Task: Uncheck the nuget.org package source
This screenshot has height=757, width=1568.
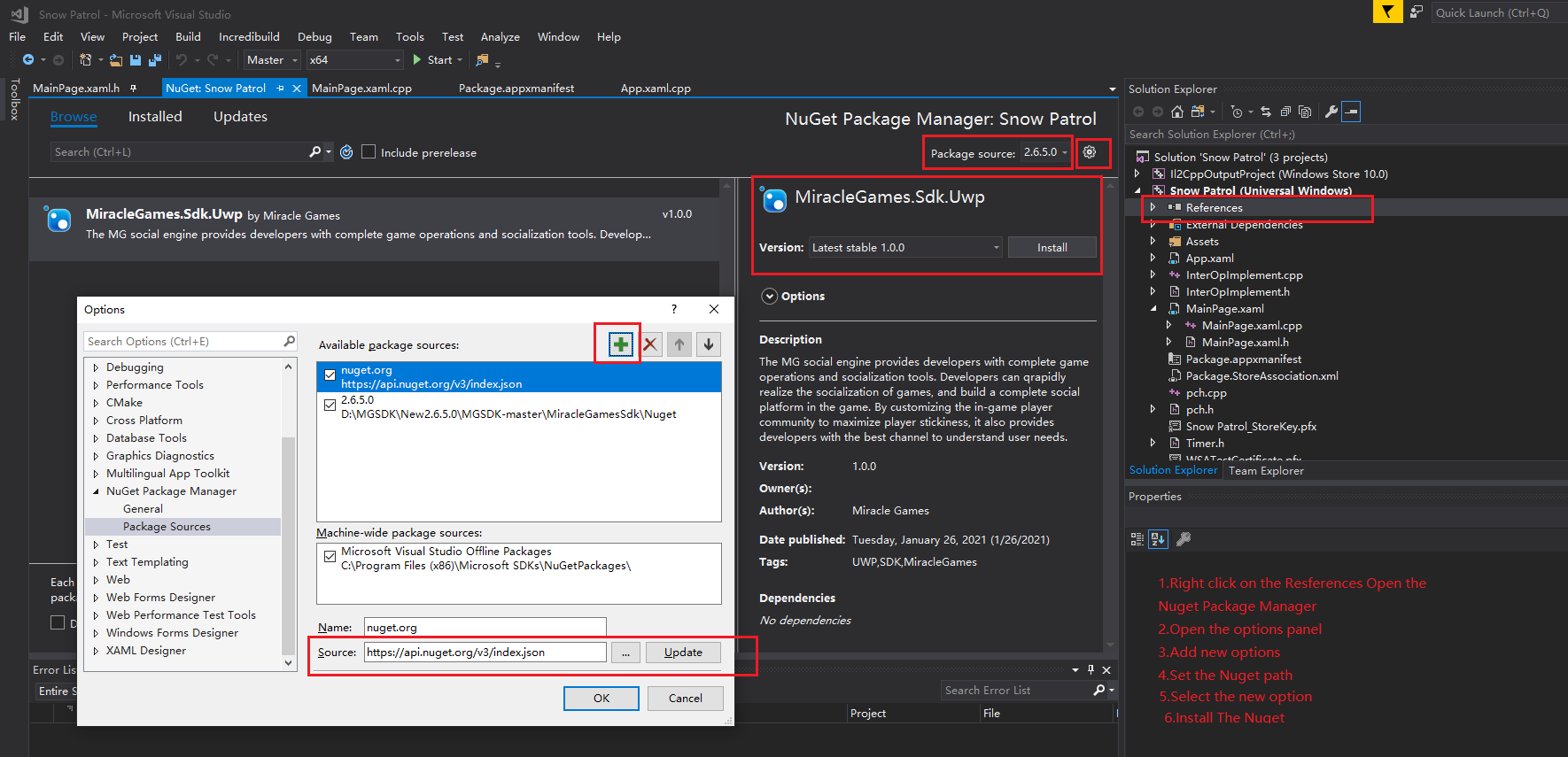Action: click(330, 375)
